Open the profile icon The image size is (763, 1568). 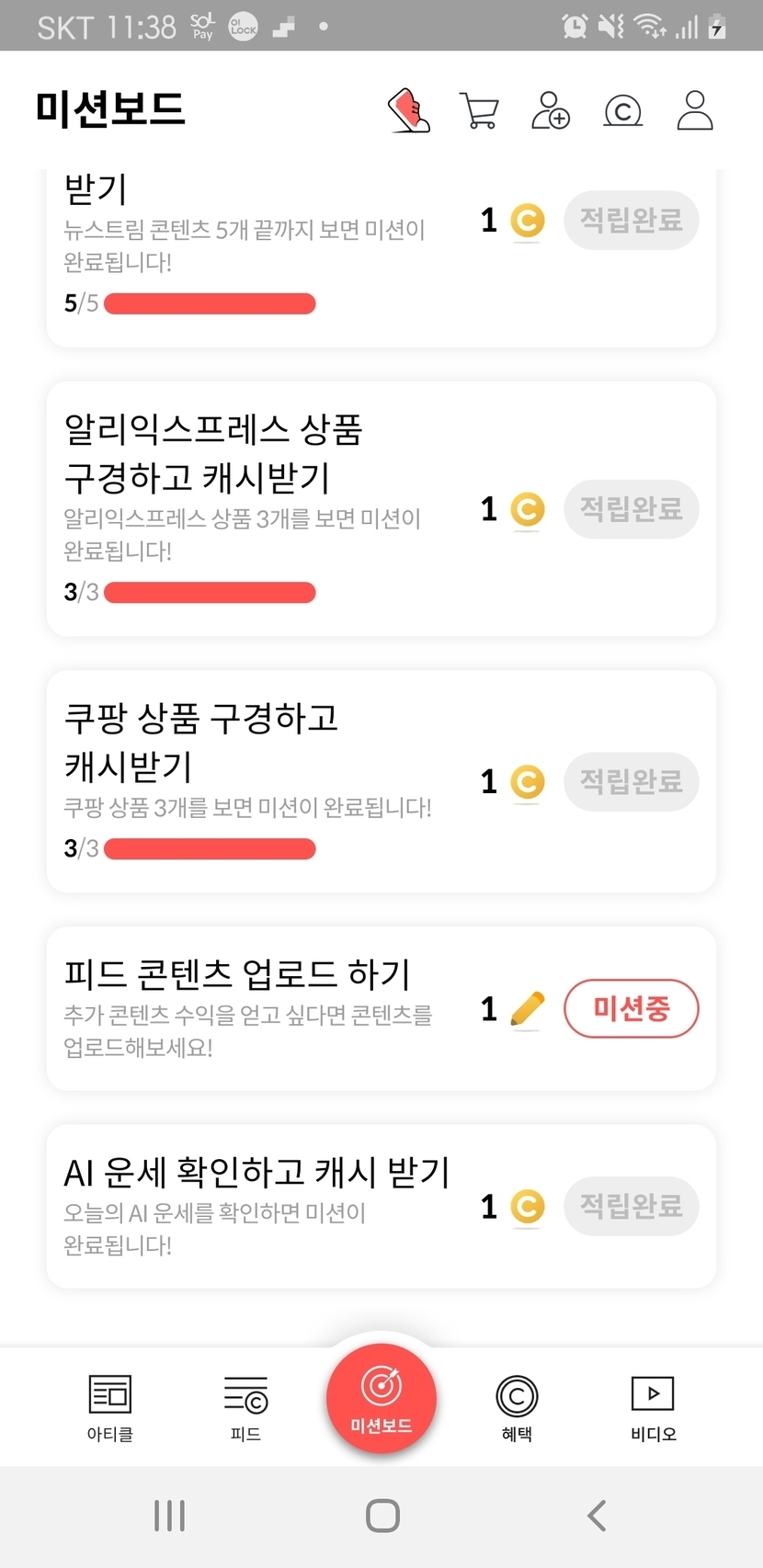click(695, 111)
